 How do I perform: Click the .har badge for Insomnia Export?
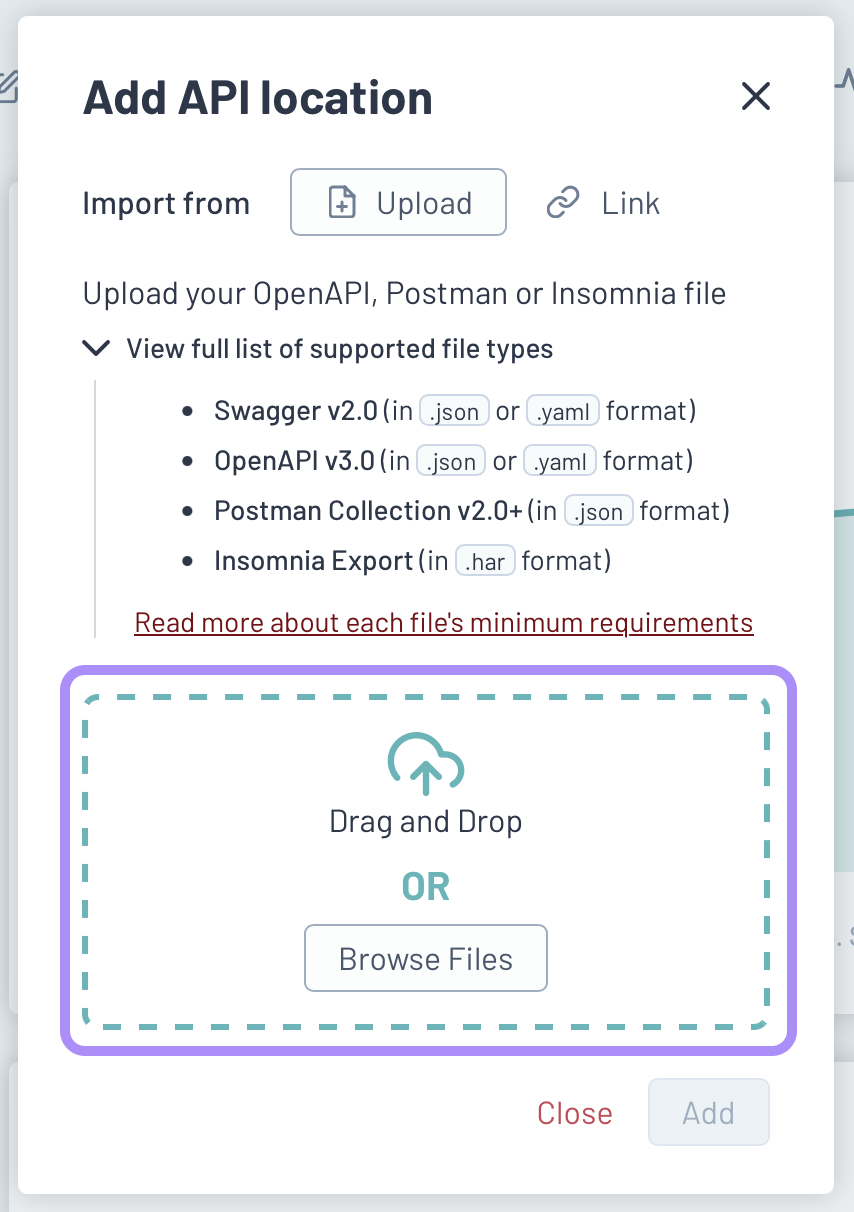[x=485, y=561]
